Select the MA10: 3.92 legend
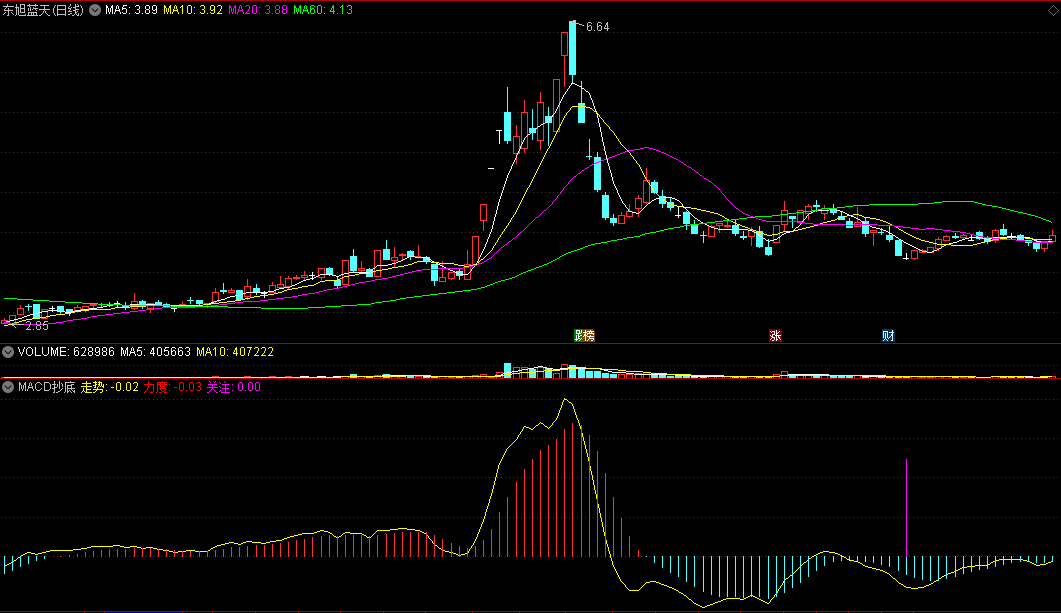The image size is (1061, 613). [193, 10]
